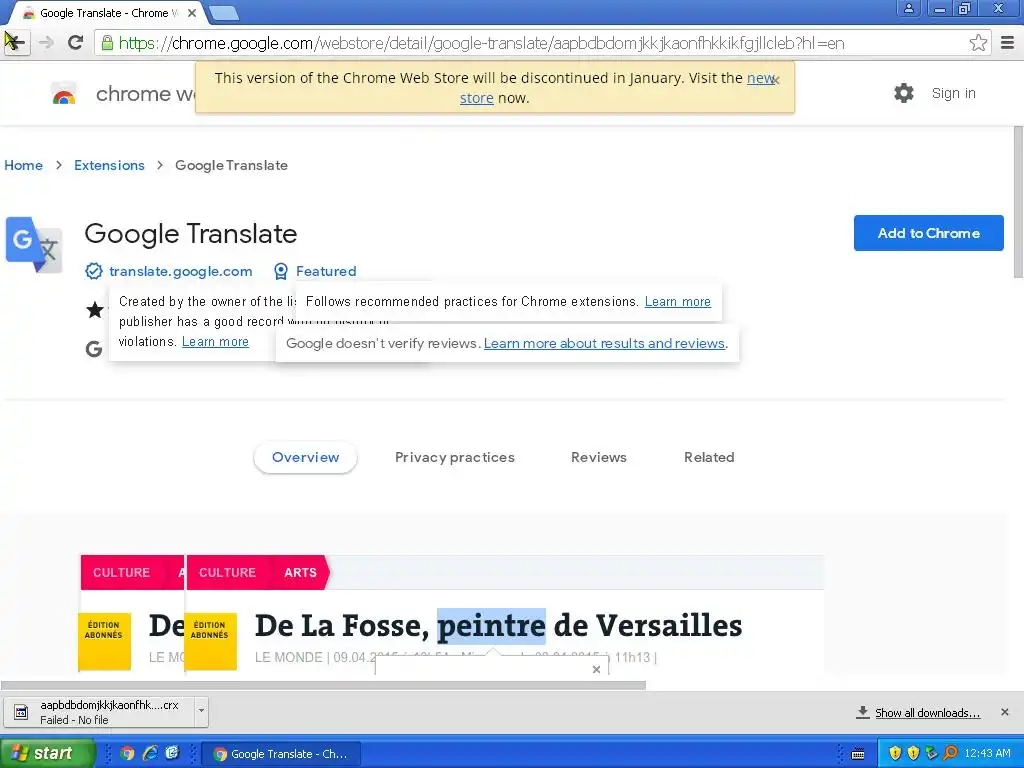Launch Chrome from the quick launch bar
Image resolution: width=1024 pixels, height=768 pixels.
tap(127, 754)
